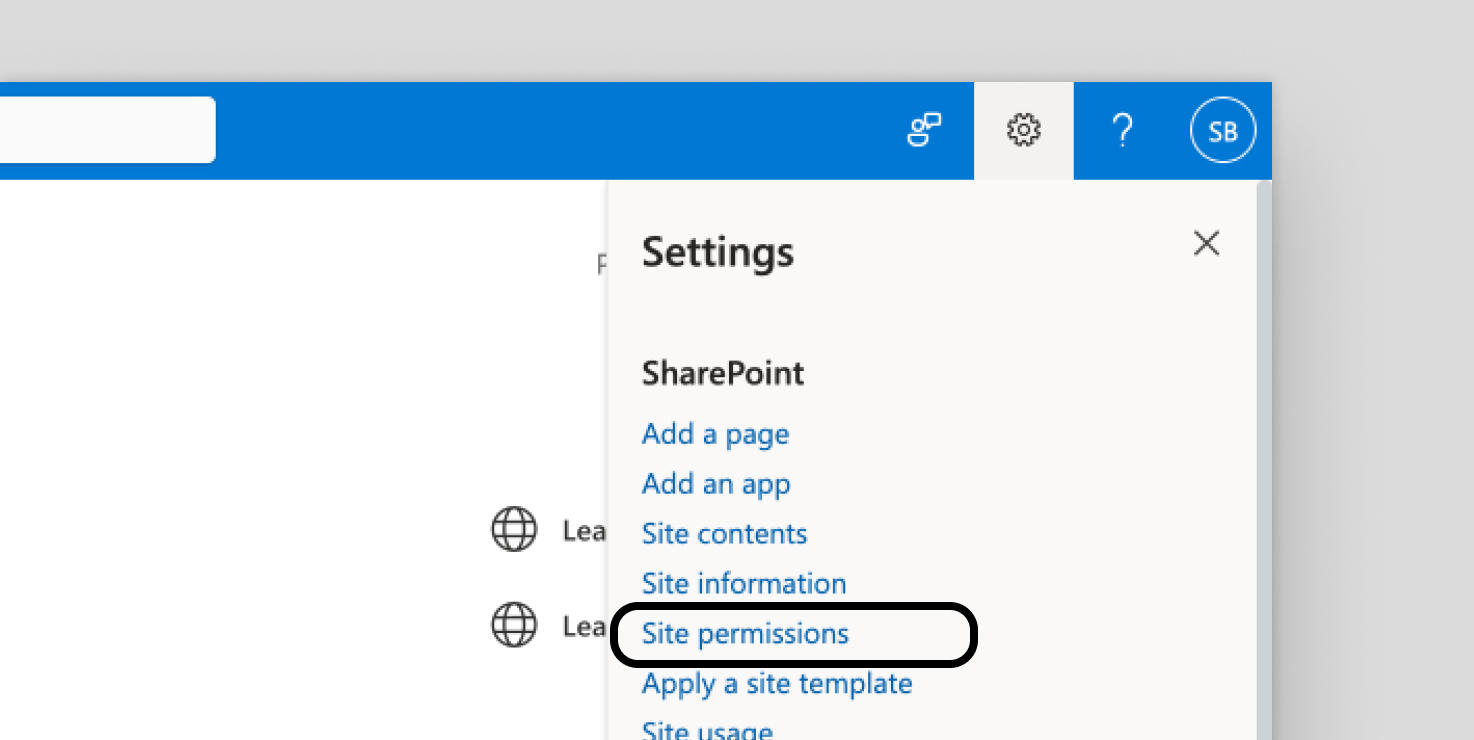Close the Settings panel
The image size is (1474, 740).
(x=1206, y=243)
